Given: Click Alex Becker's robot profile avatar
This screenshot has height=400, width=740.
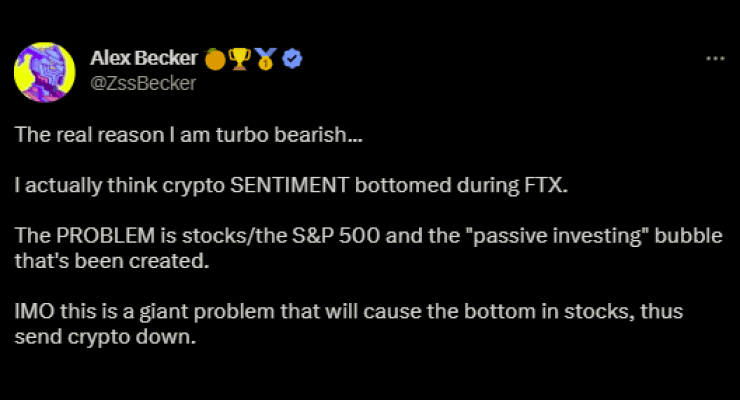Looking at the screenshot, I should tap(45, 72).
